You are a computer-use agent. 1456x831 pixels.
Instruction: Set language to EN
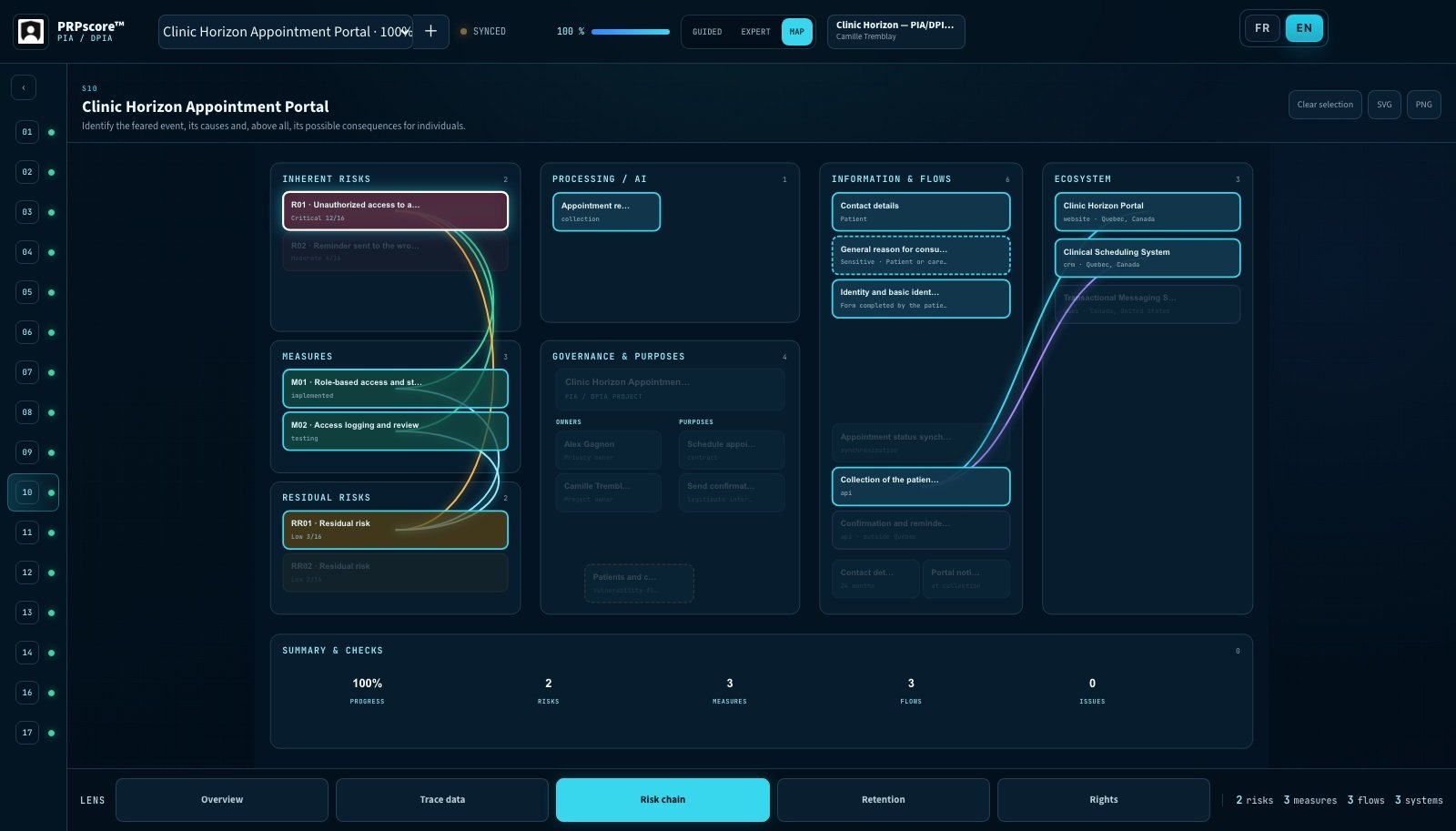click(x=1304, y=28)
